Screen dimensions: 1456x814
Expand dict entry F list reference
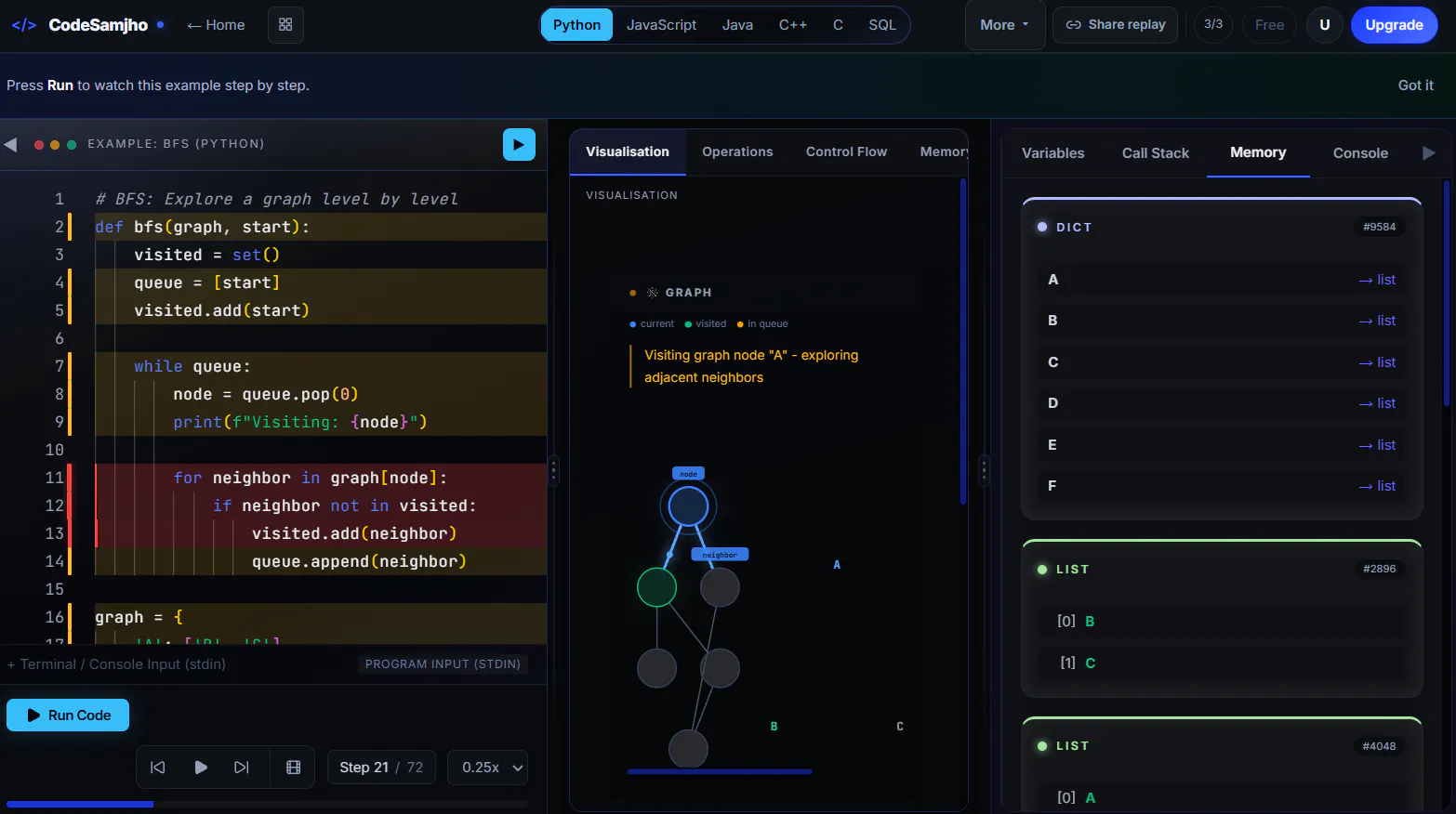[1377, 486]
